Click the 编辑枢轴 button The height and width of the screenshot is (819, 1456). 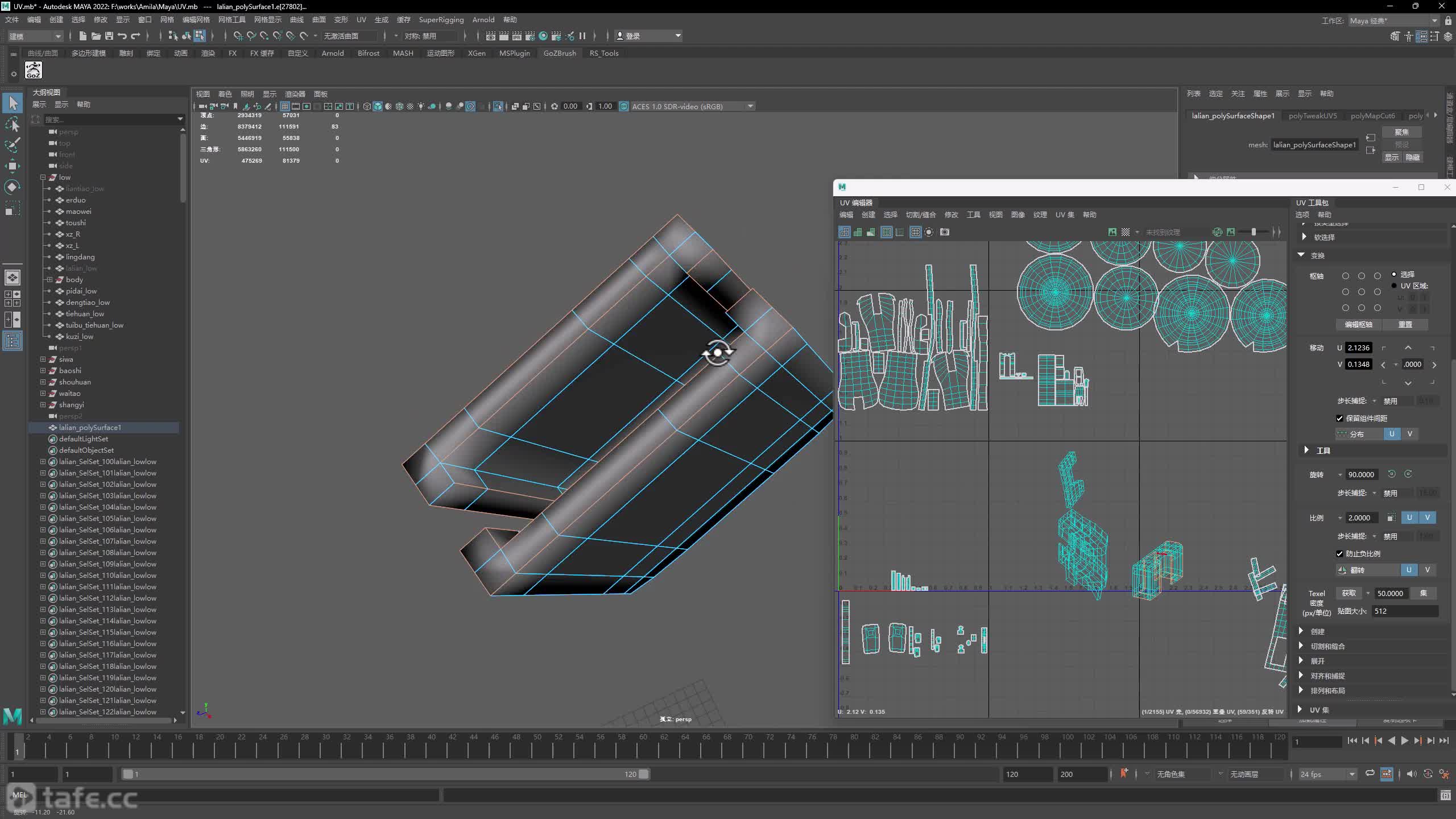[x=1359, y=324]
